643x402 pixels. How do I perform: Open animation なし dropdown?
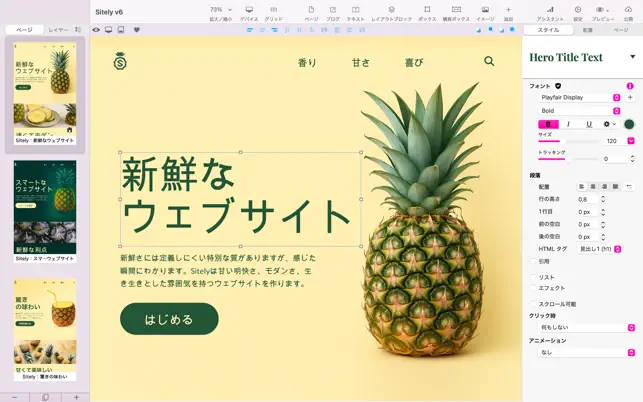pos(586,352)
